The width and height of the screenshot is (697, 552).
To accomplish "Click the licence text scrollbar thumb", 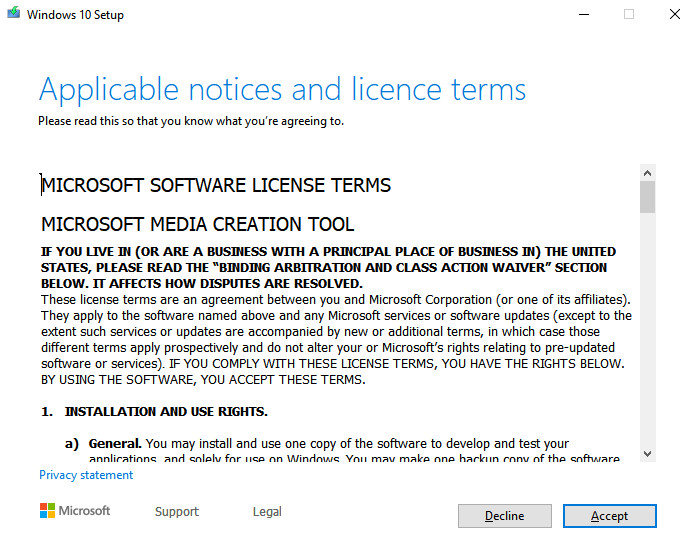I will [648, 197].
